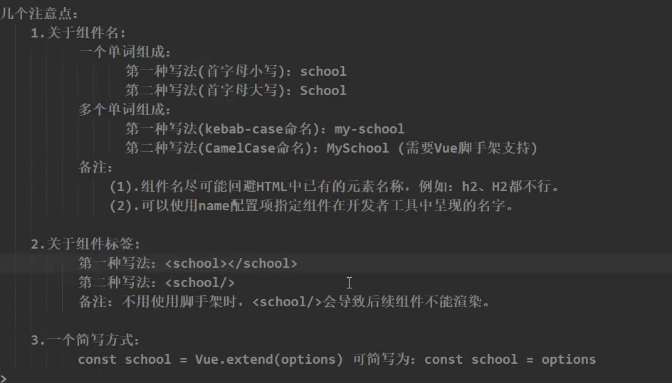
Task: Click the note line mentioning 'h2、H2都不行'
Action: pos(335,186)
